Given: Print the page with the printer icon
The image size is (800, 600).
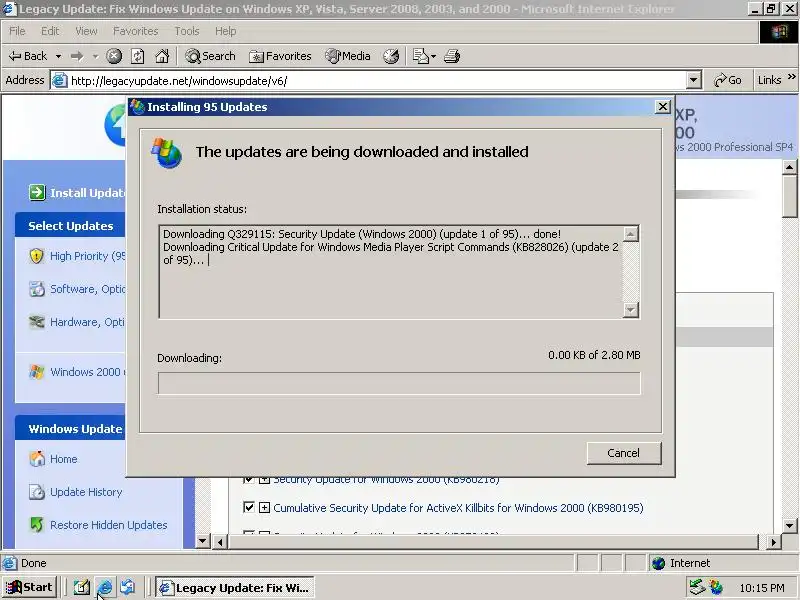Looking at the screenshot, I should [452, 56].
